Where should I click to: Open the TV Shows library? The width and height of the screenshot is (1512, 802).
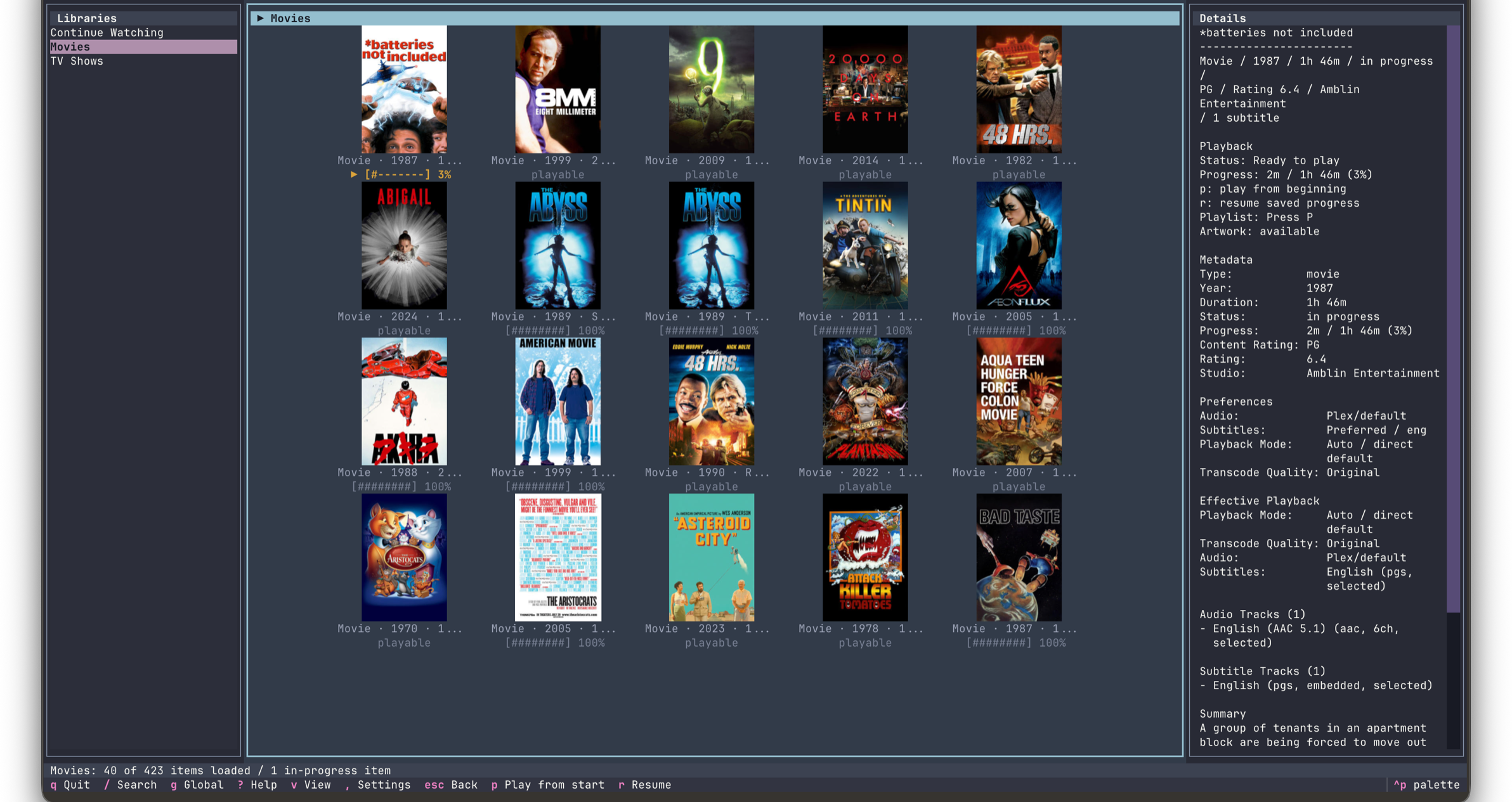click(x=77, y=61)
